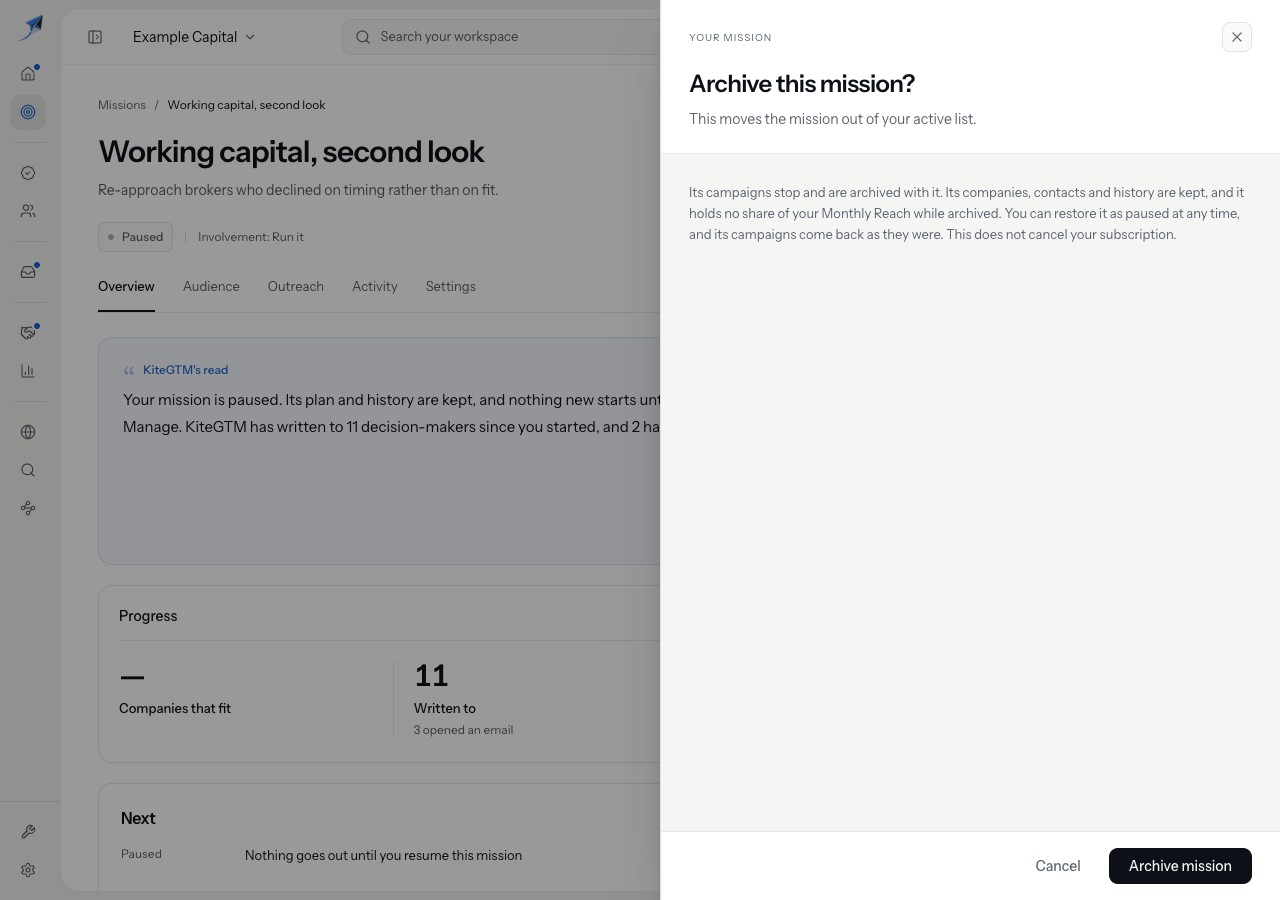Click the globe icon in sidebar
Image resolution: width=1280 pixels, height=900 pixels.
coord(28,432)
